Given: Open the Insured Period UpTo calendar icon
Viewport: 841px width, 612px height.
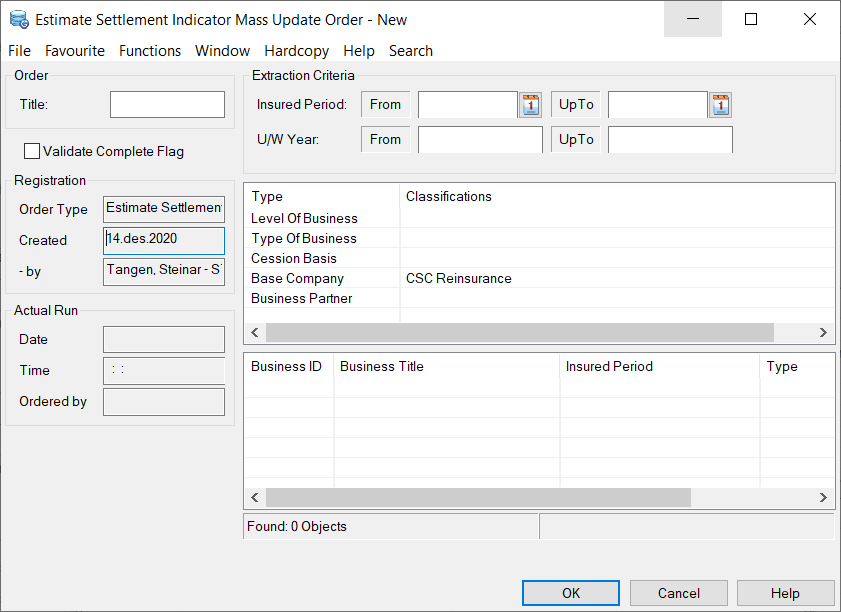Looking at the screenshot, I should tap(720, 104).
